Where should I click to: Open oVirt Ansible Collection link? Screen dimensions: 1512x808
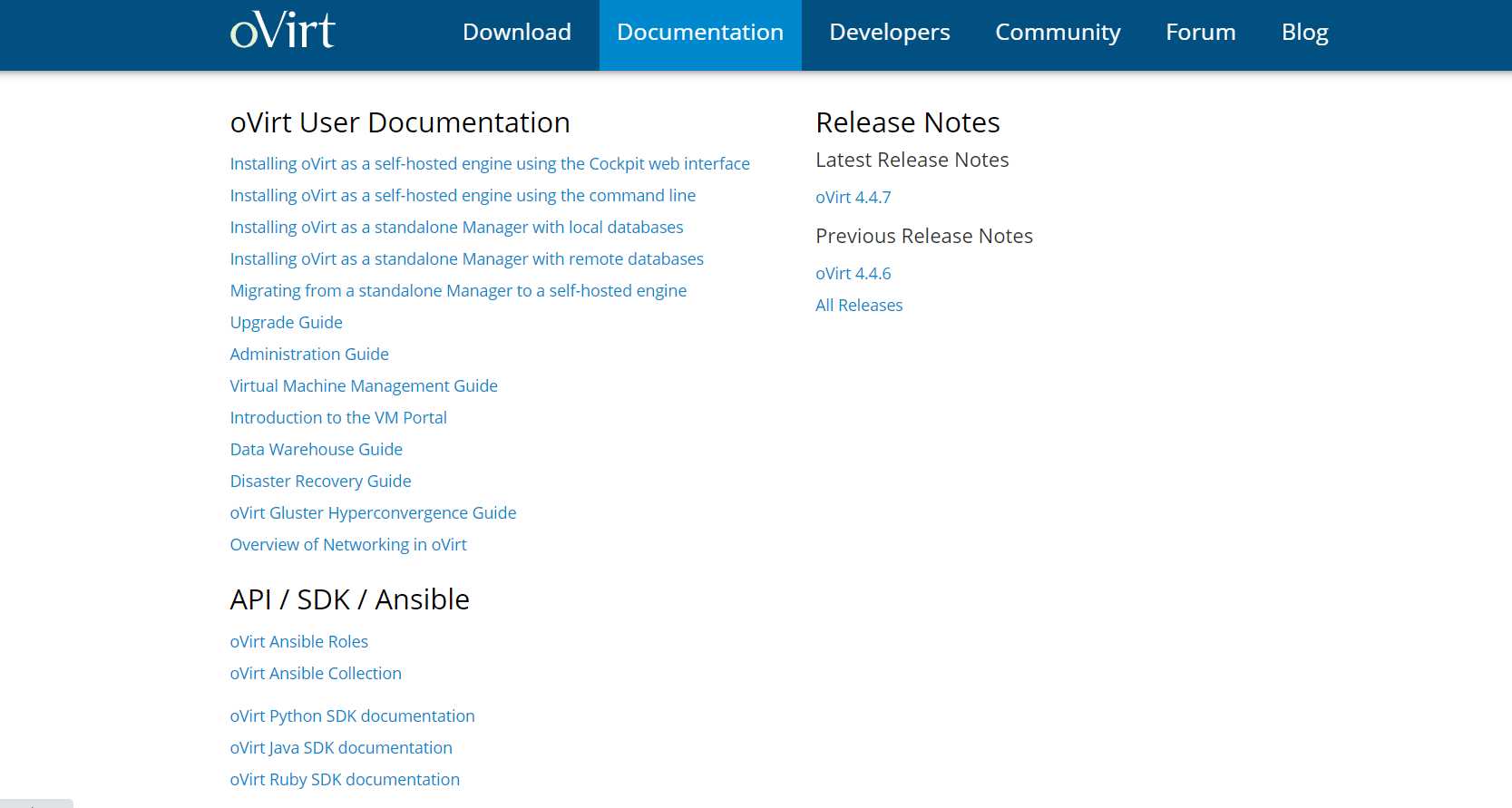point(316,674)
